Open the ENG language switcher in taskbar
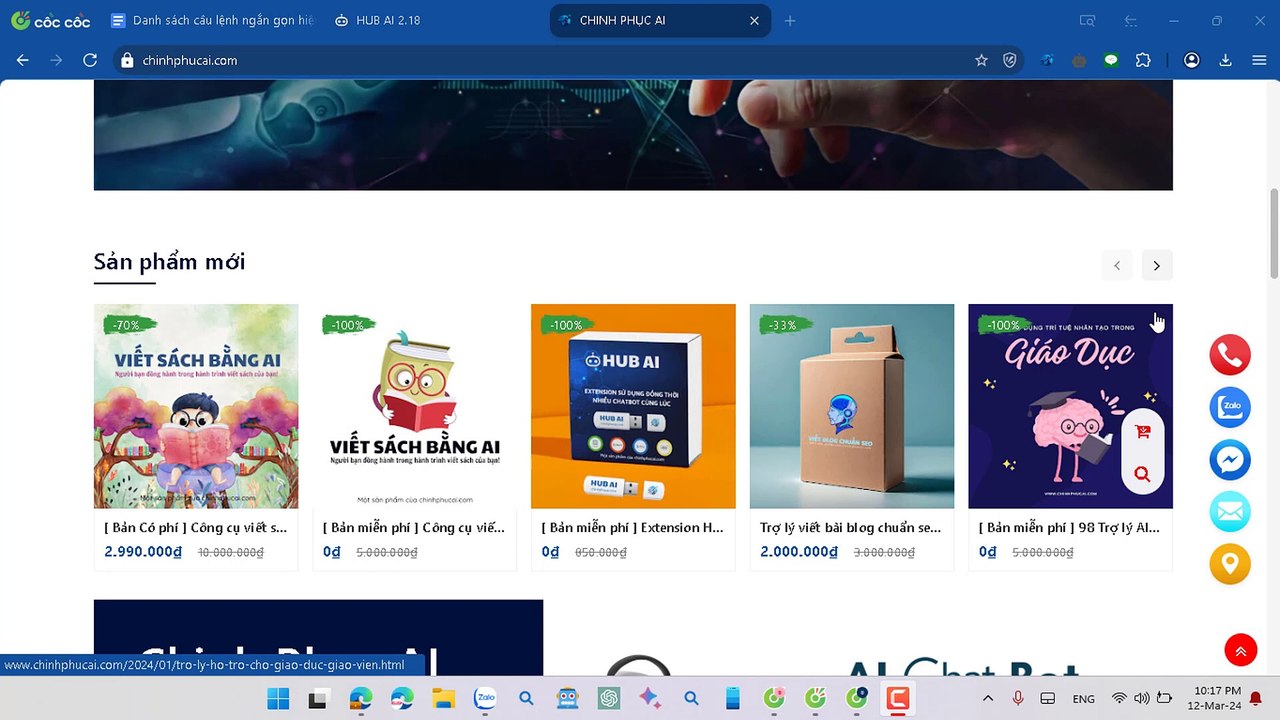Viewport: 1280px width, 720px height. [1083, 699]
